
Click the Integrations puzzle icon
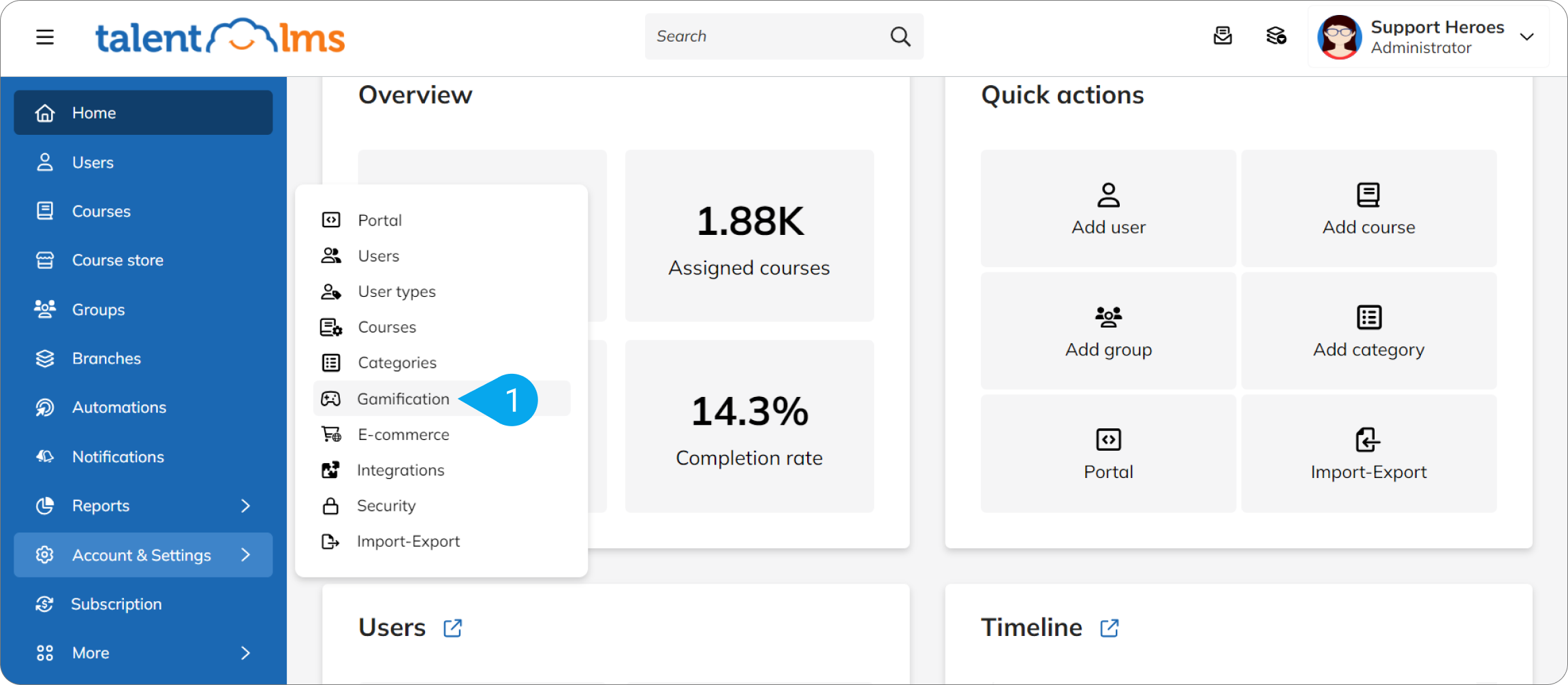330,470
